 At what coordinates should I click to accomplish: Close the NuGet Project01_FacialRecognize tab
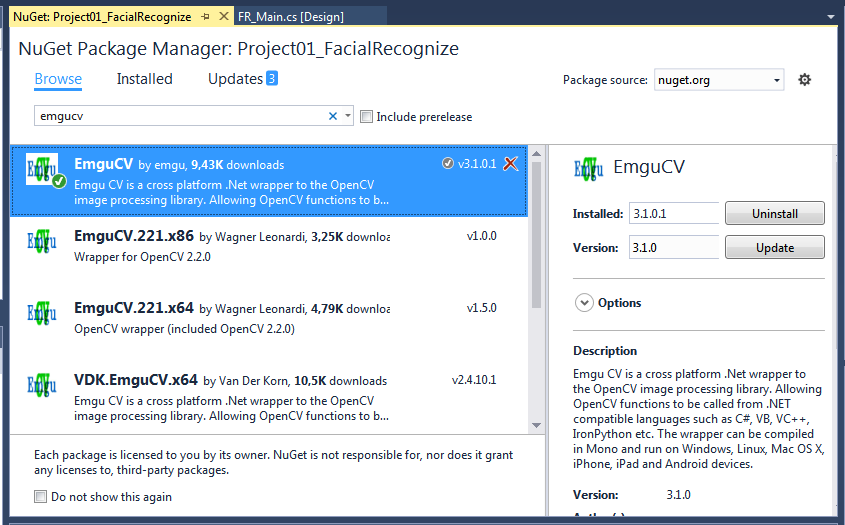tap(224, 16)
